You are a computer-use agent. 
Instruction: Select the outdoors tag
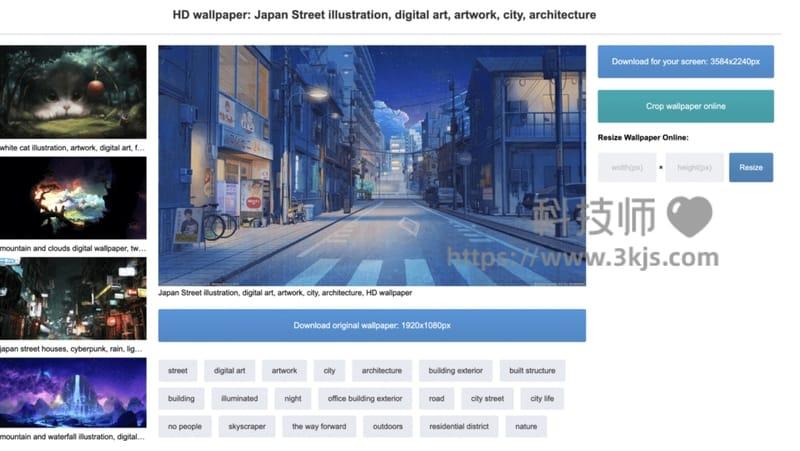(x=388, y=427)
